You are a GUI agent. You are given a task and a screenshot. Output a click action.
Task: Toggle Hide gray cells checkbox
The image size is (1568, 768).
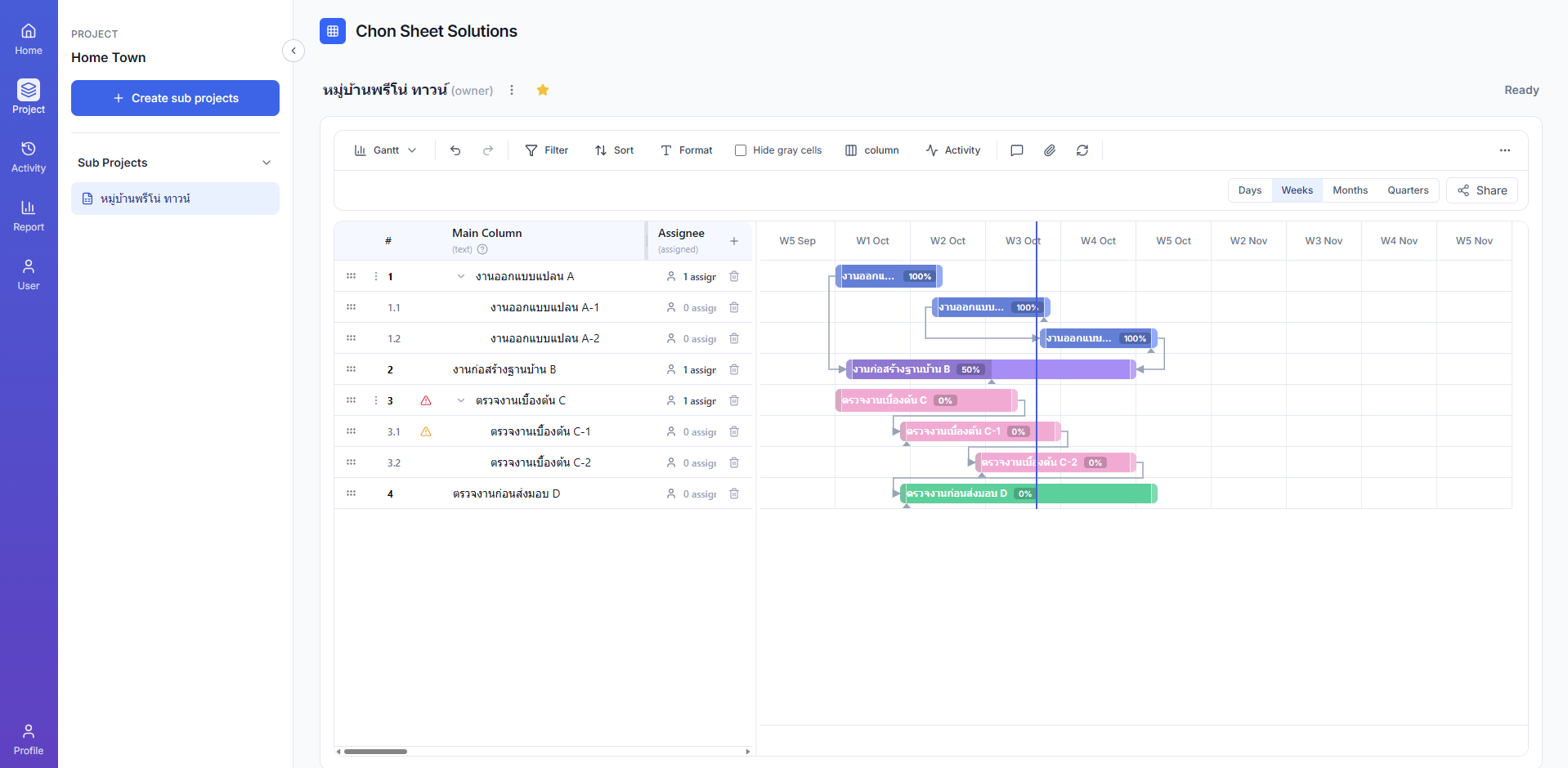tap(741, 150)
